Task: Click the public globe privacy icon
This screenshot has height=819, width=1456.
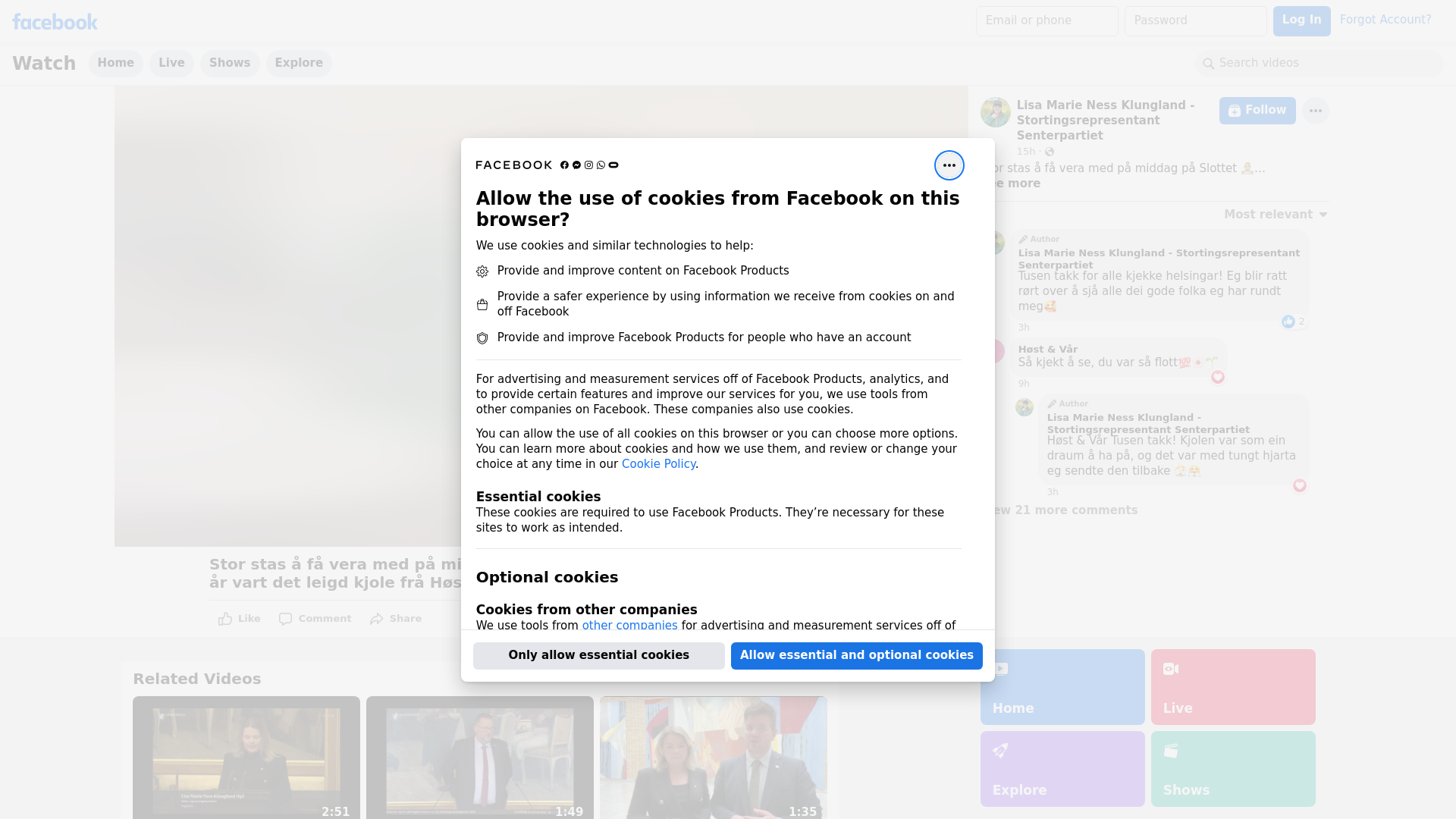Action: click(1050, 152)
